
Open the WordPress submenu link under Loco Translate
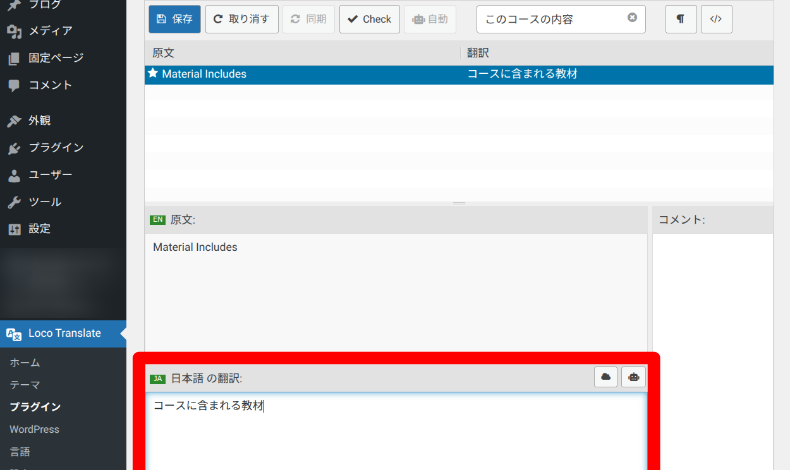click(34, 429)
